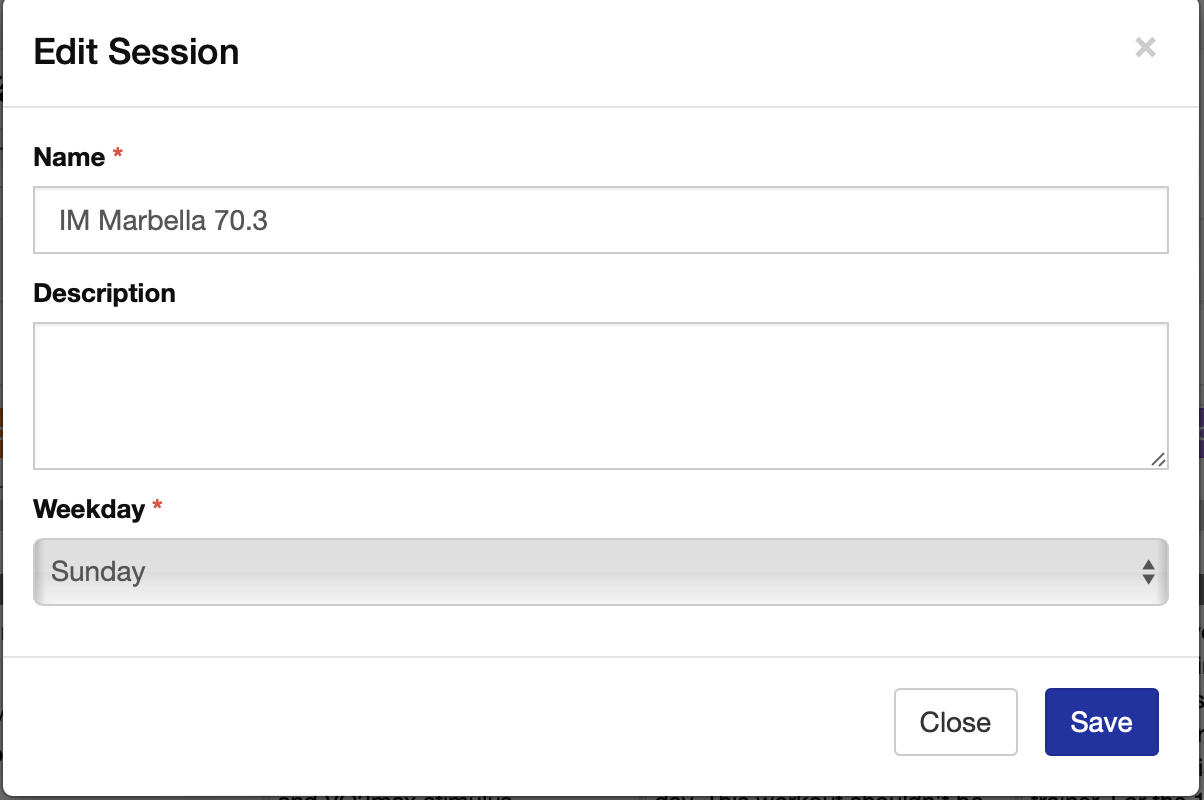Save the session with the blue button

tap(1101, 722)
